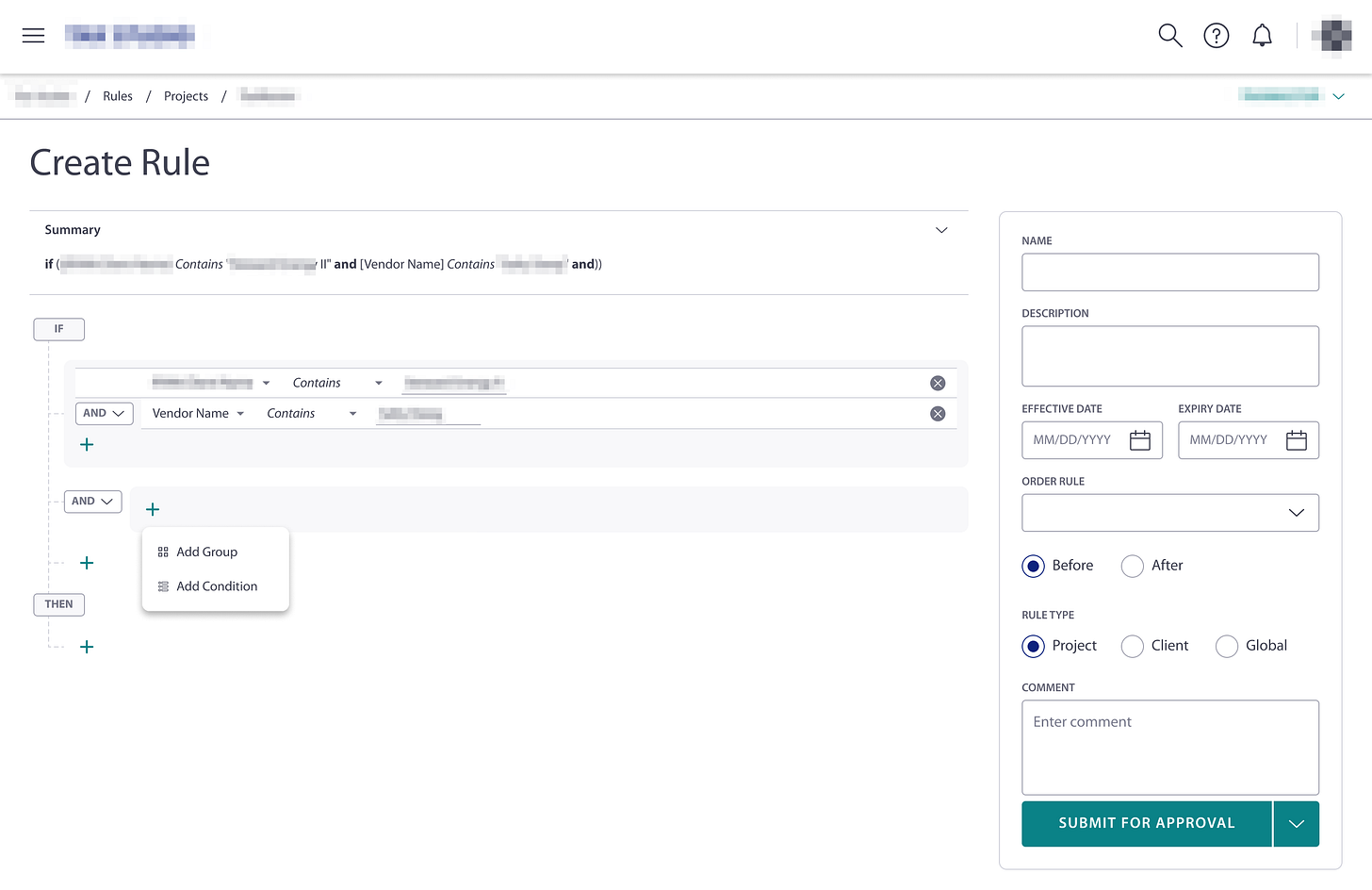Screen dimensions: 1372x890
Task: Click plus icon above THEN block
Action: tap(87, 563)
